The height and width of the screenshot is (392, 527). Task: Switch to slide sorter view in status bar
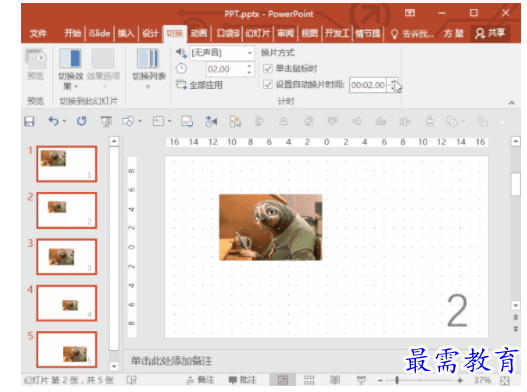coord(309,380)
